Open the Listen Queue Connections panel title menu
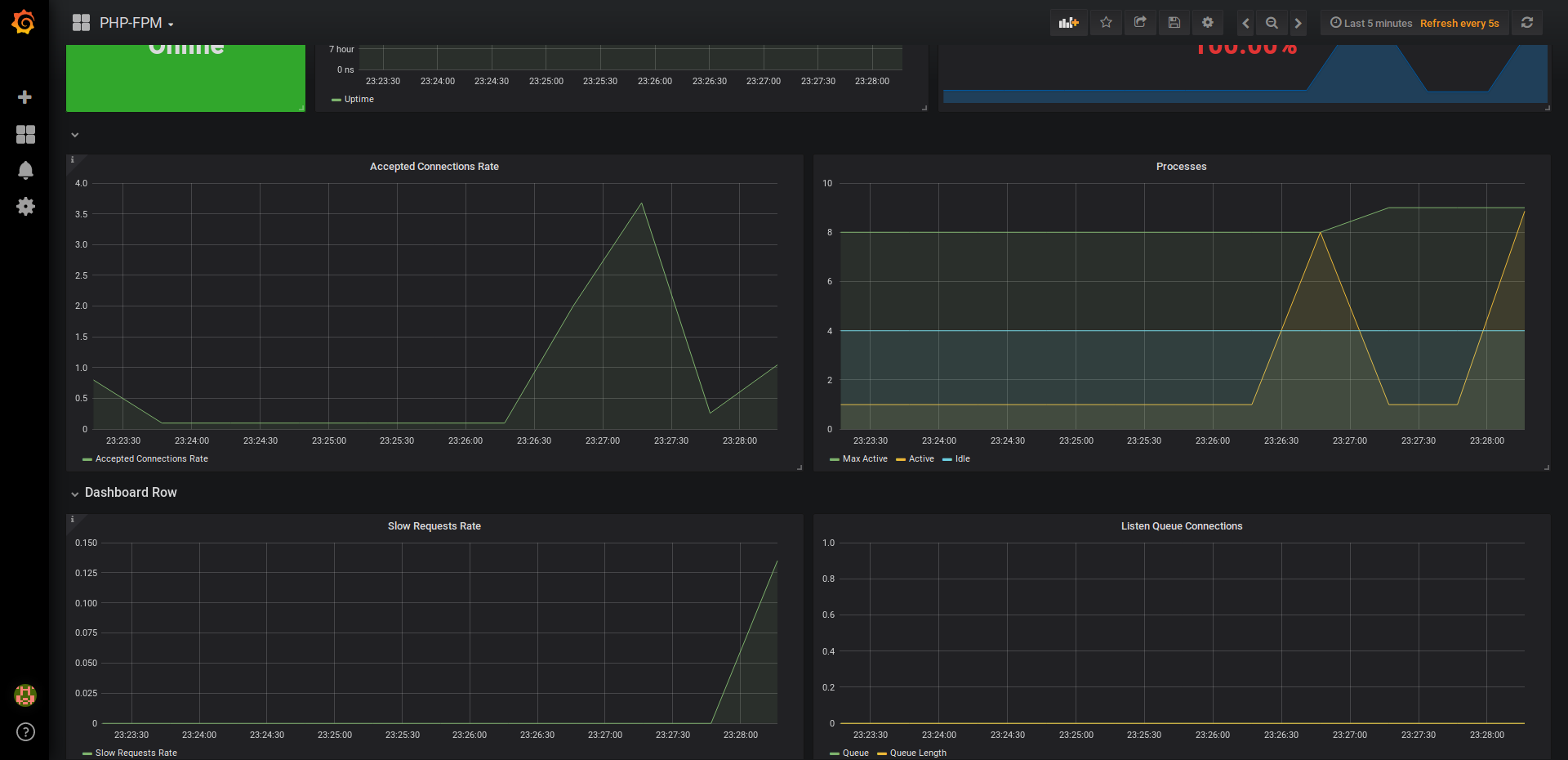The height and width of the screenshot is (760, 1568). [x=1181, y=526]
